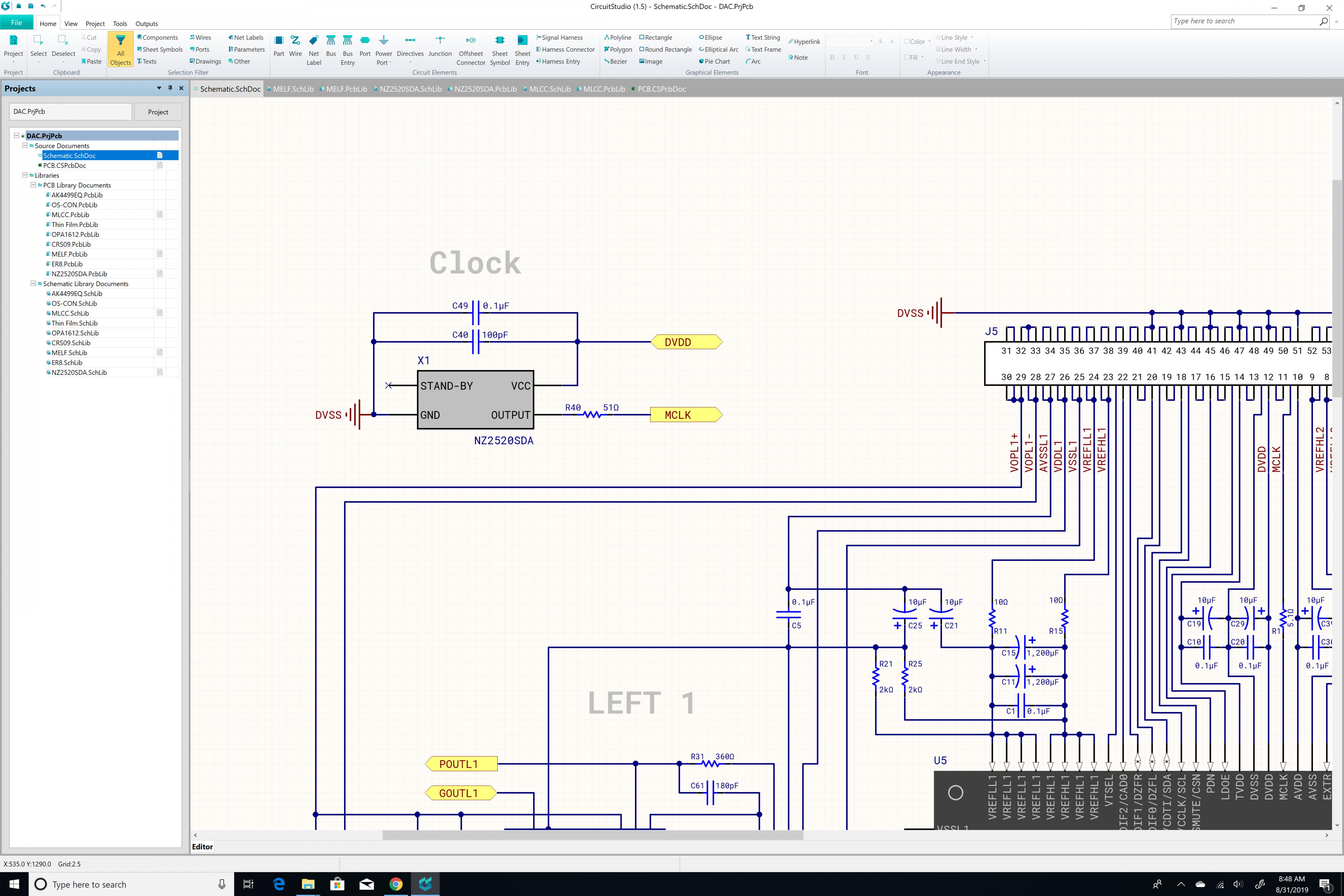Toggle the Components selection filter

[x=158, y=38]
